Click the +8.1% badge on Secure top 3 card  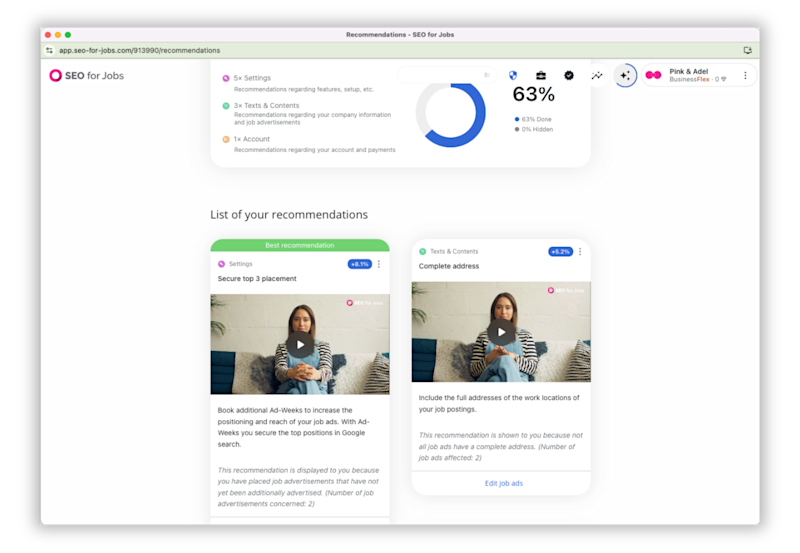(x=360, y=264)
